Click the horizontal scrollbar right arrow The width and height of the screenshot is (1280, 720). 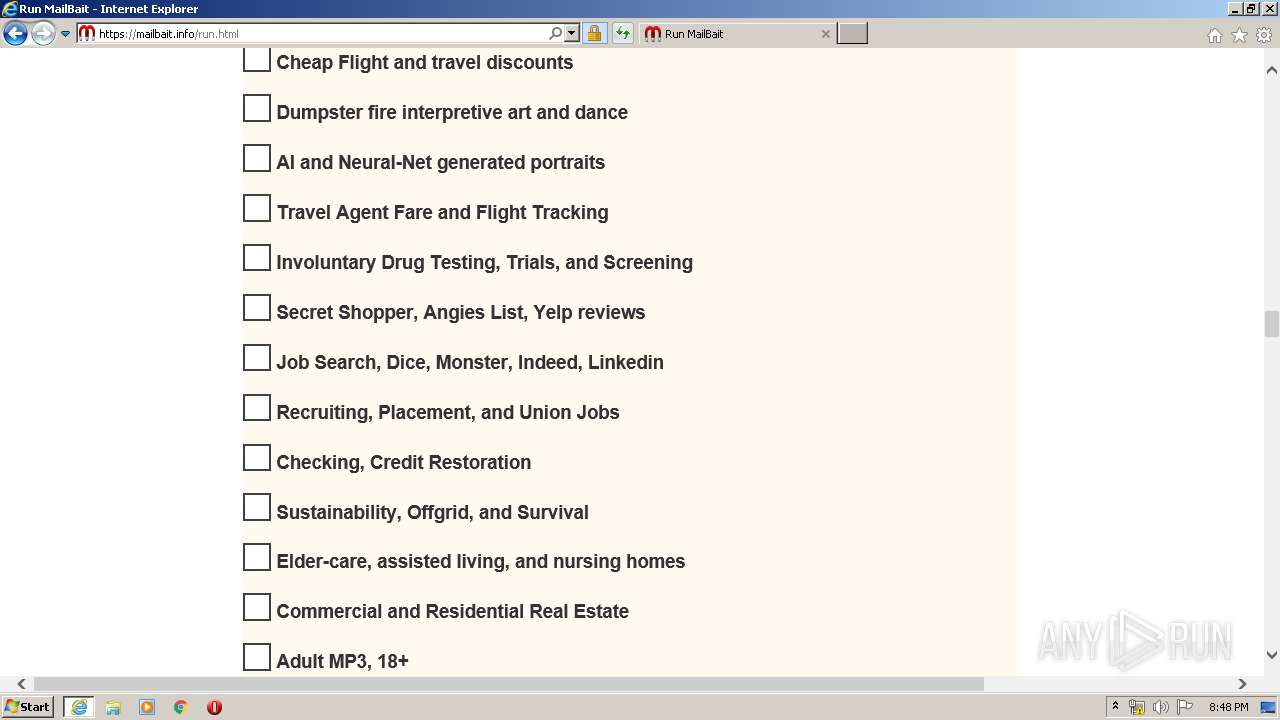(1242, 684)
